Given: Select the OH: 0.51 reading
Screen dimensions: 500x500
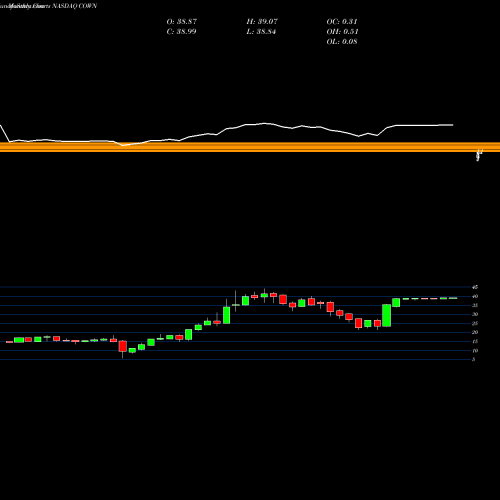Looking at the screenshot, I should 342,32.
